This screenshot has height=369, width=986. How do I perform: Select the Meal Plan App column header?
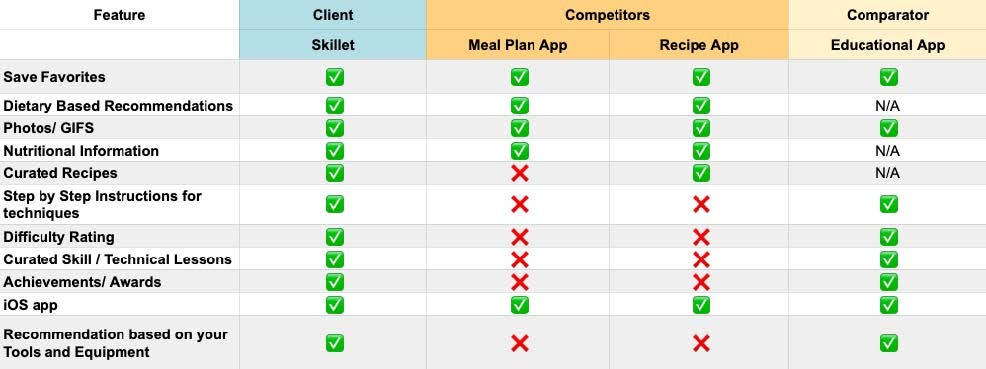point(518,45)
